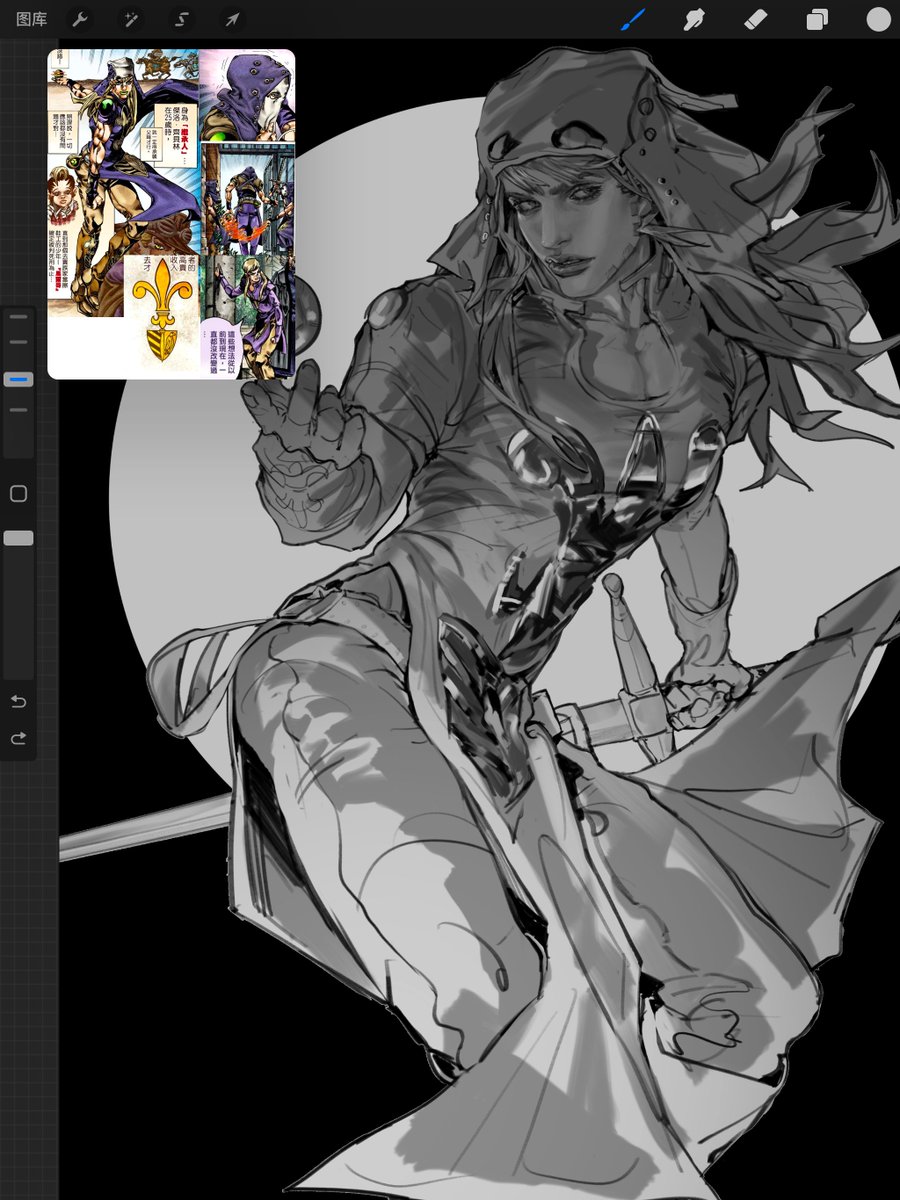The image size is (900, 1200).
Task: Tap the square modify button in sidebar
Action: pos(18,493)
